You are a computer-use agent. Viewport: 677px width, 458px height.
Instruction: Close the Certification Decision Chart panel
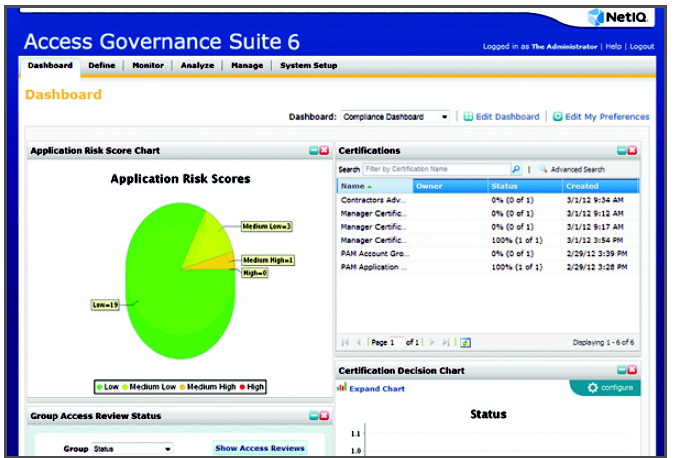632,370
